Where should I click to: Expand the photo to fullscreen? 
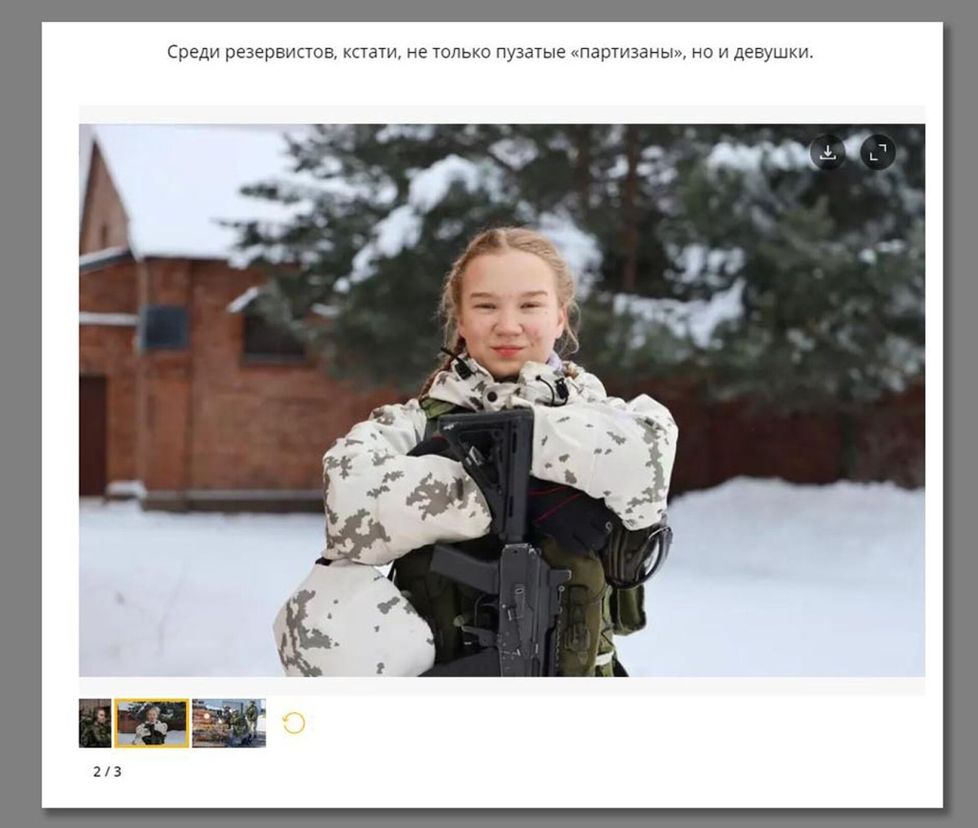tap(877, 152)
